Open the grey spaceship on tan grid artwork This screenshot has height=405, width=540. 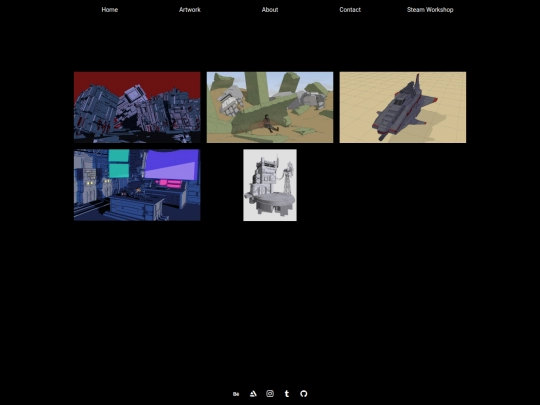pyautogui.click(x=403, y=107)
